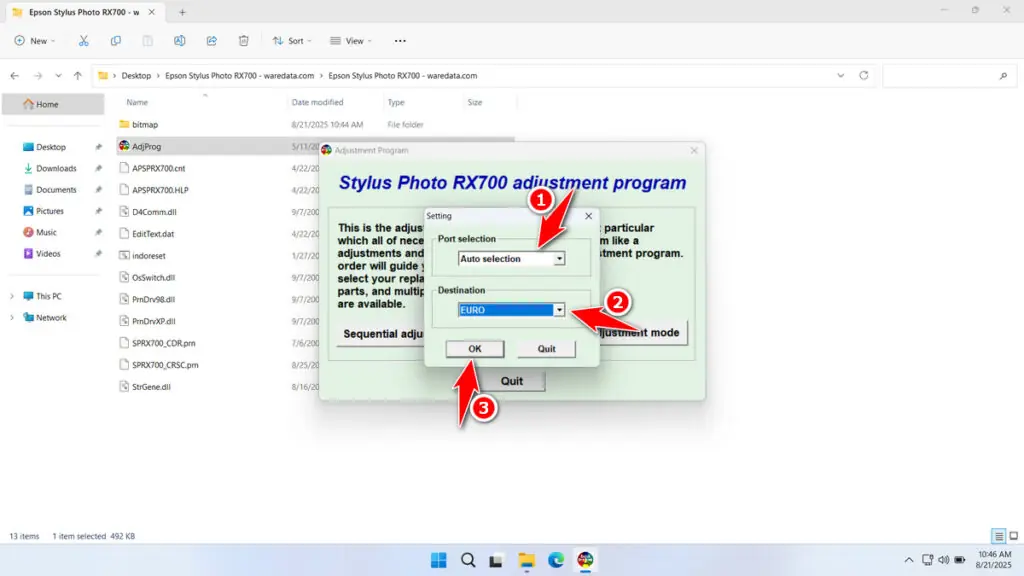
Task: Open the Port selection dropdown
Action: click(x=559, y=258)
